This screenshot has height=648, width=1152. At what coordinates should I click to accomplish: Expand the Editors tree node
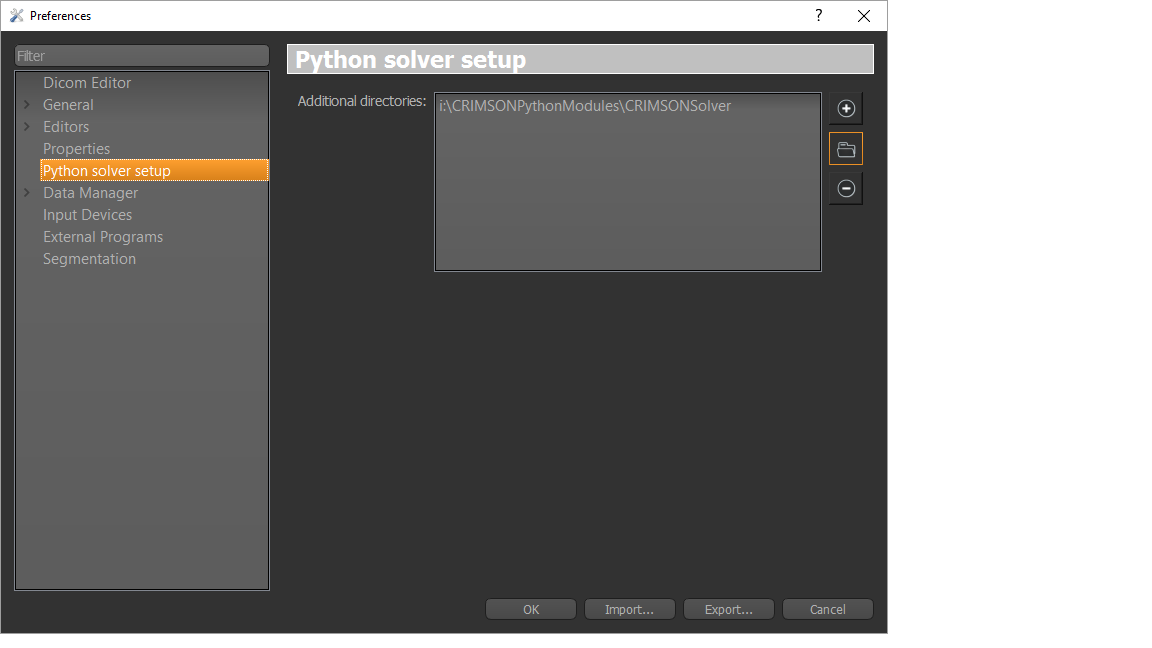[x=27, y=127]
